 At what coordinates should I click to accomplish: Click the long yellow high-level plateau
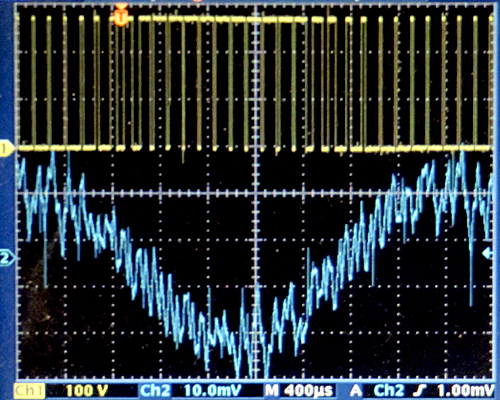(222, 19)
